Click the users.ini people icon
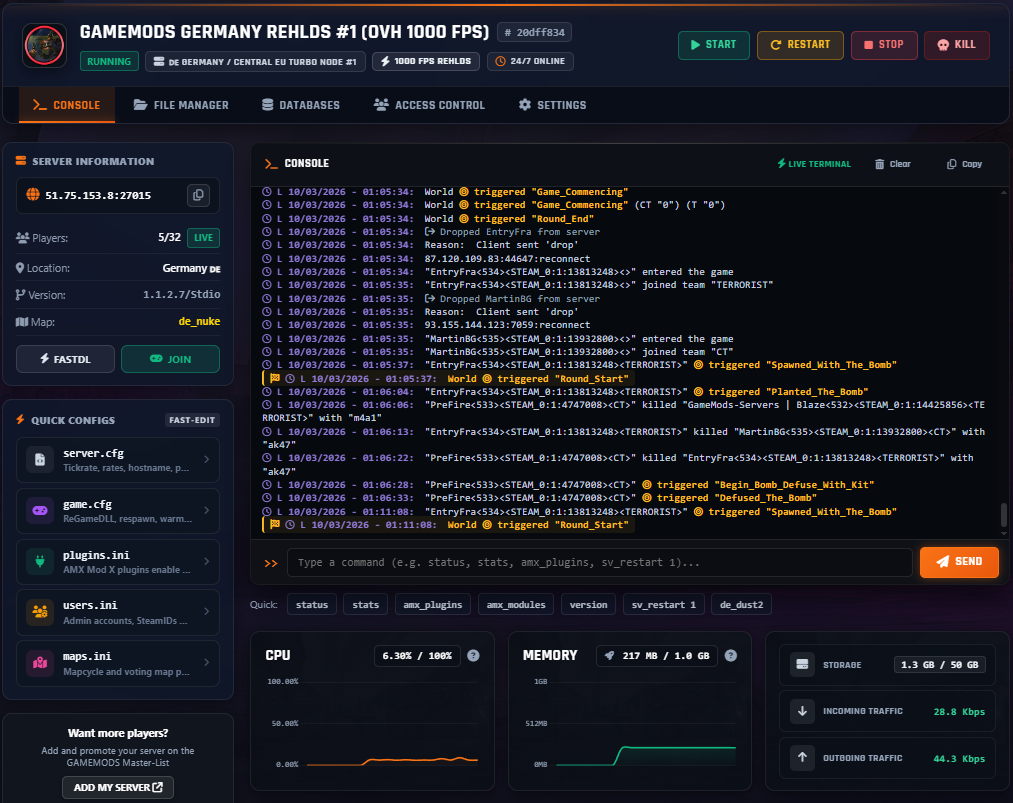This screenshot has height=803, width=1013. (x=40, y=612)
